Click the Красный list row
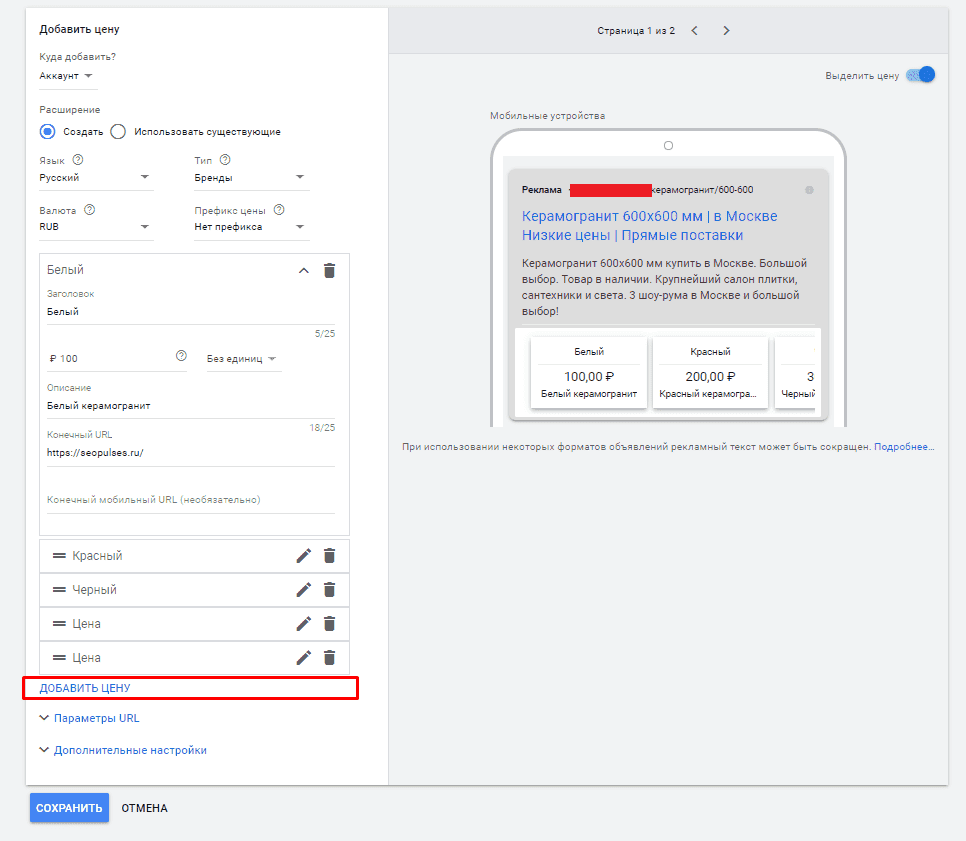 click(x=194, y=556)
